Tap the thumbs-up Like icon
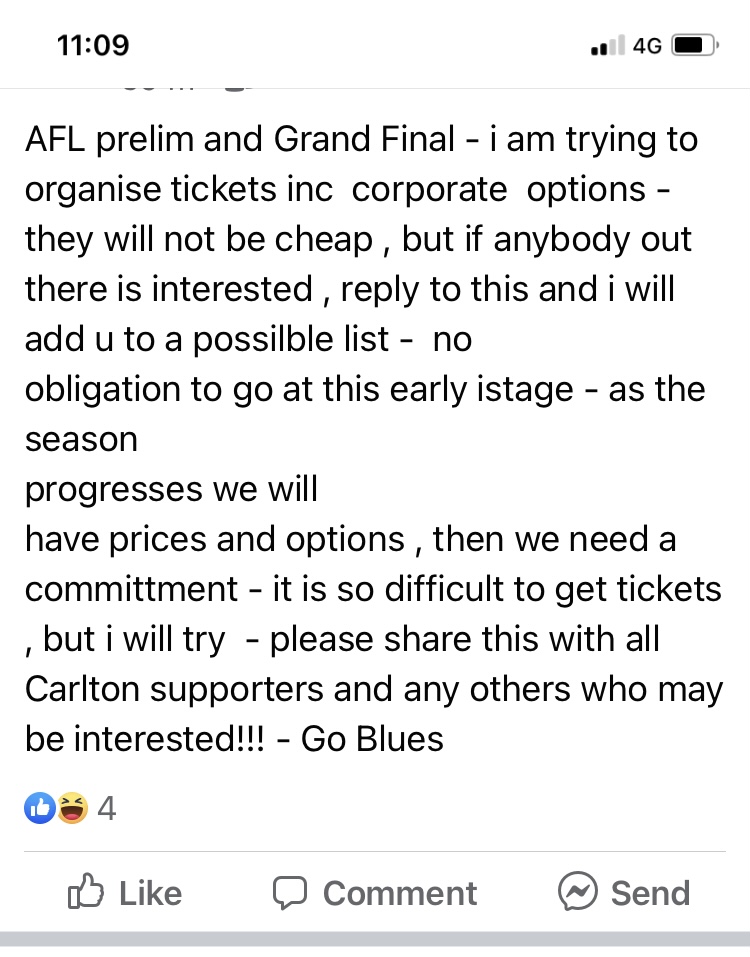The width and height of the screenshot is (750, 957). (x=84, y=891)
